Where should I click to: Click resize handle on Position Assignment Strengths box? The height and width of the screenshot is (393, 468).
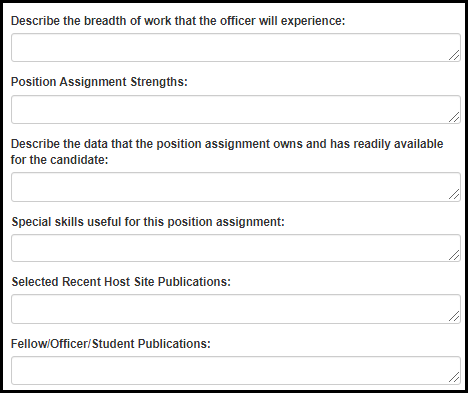click(x=454, y=117)
